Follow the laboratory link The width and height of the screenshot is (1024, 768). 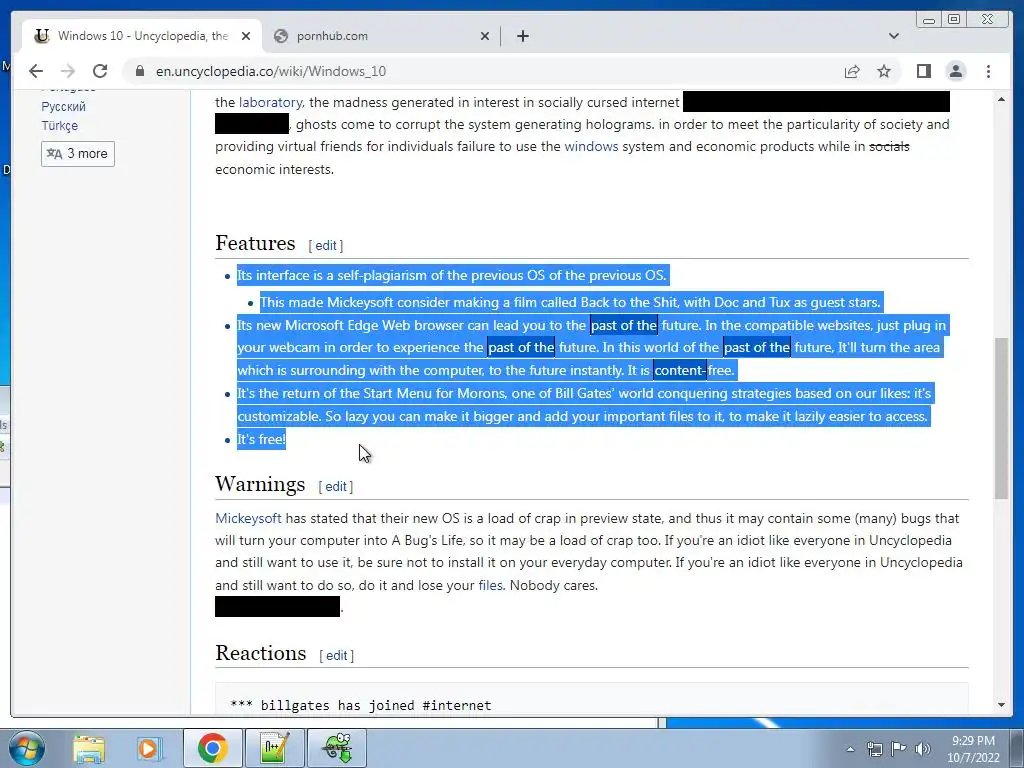coord(270,103)
